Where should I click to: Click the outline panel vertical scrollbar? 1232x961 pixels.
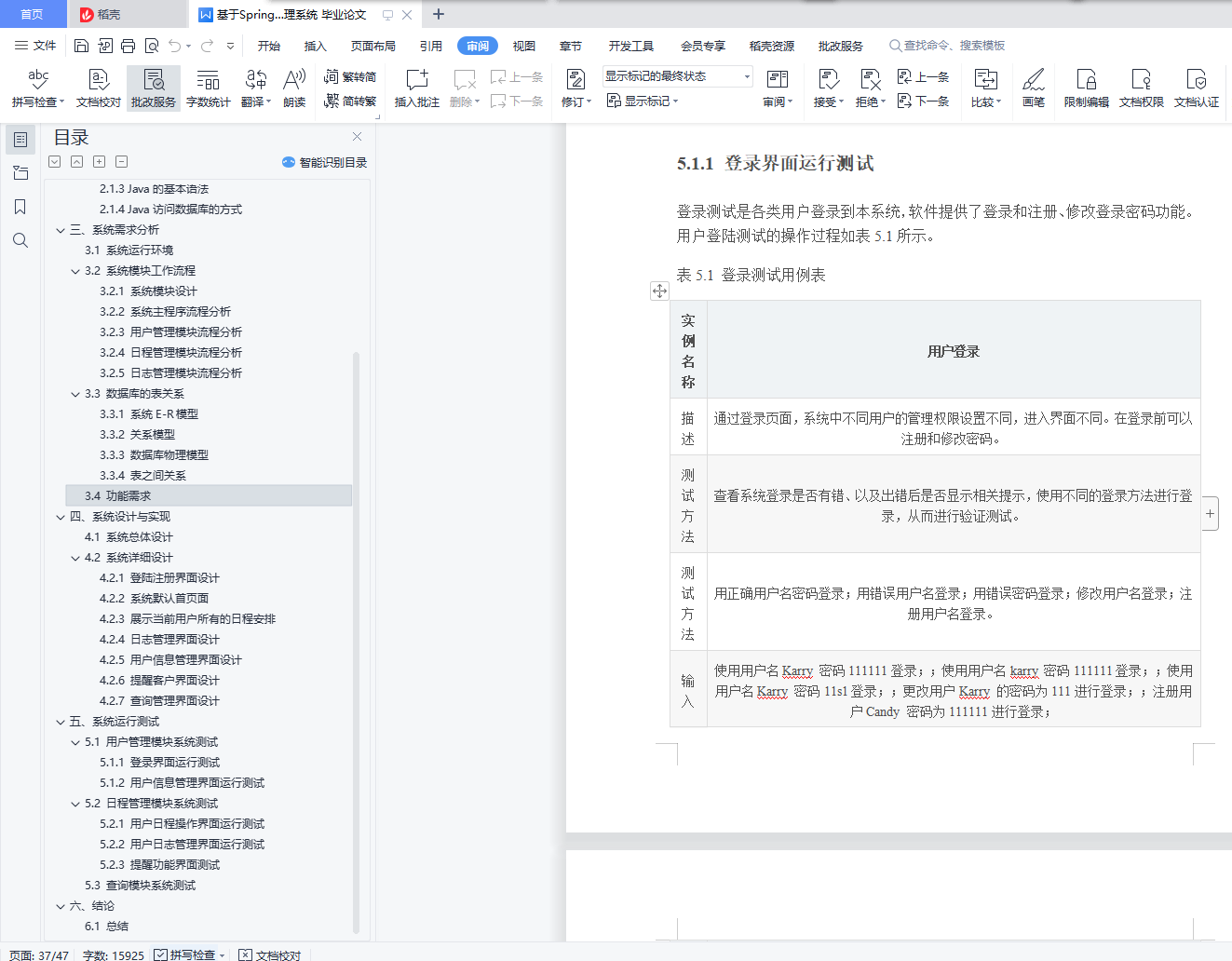[357, 643]
